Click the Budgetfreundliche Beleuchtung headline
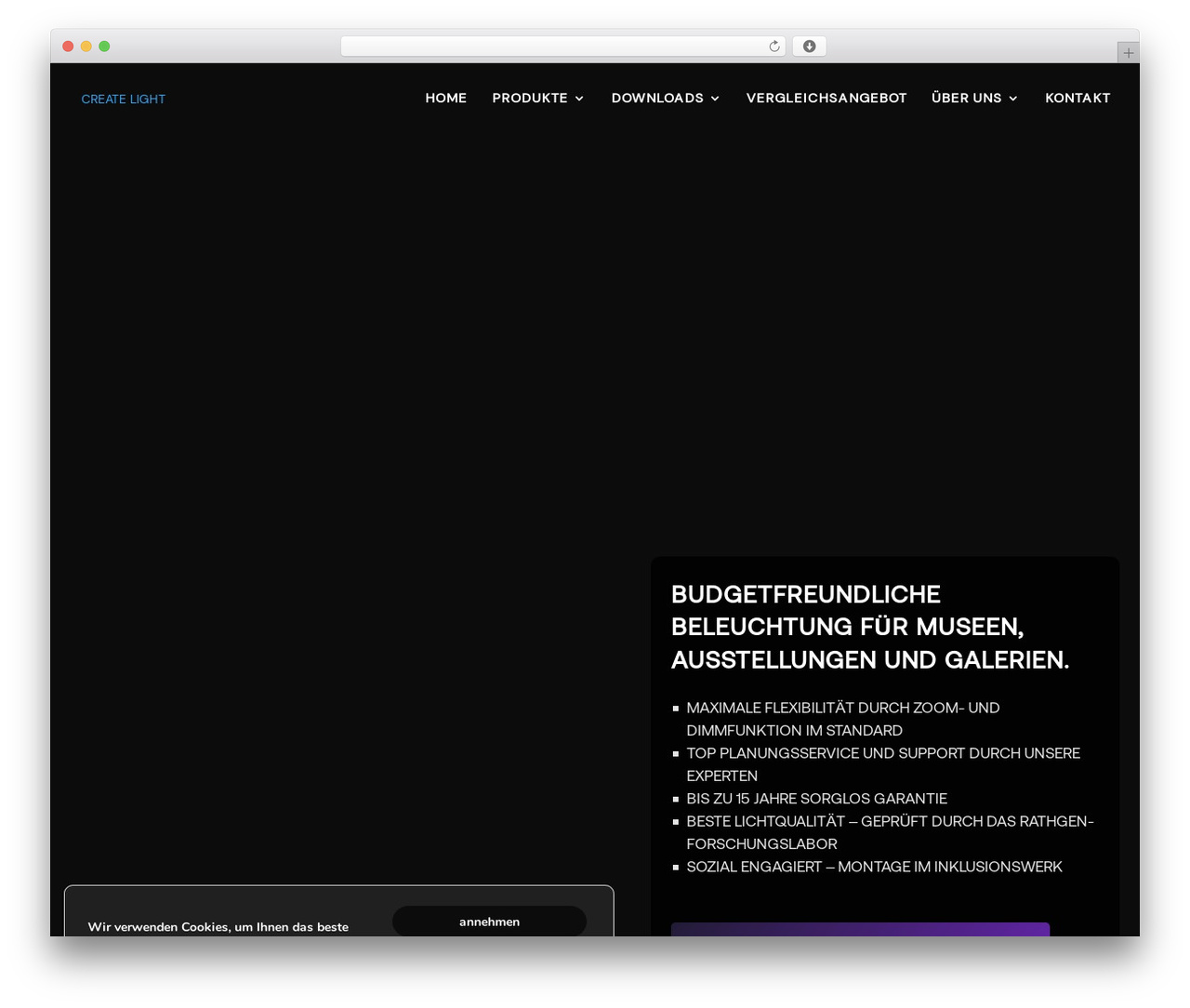This screenshot has height=1008, width=1190. coord(870,627)
